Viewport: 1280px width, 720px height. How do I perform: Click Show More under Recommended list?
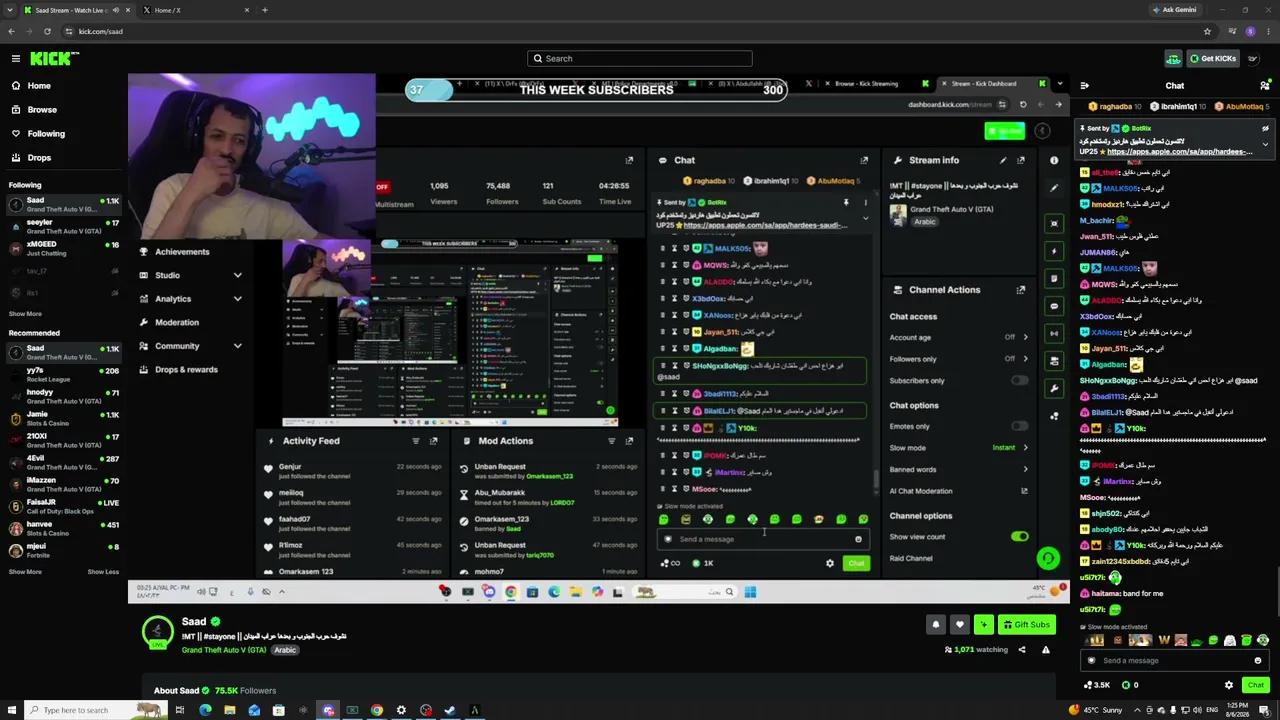pyautogui.click(x=25, y=572)
